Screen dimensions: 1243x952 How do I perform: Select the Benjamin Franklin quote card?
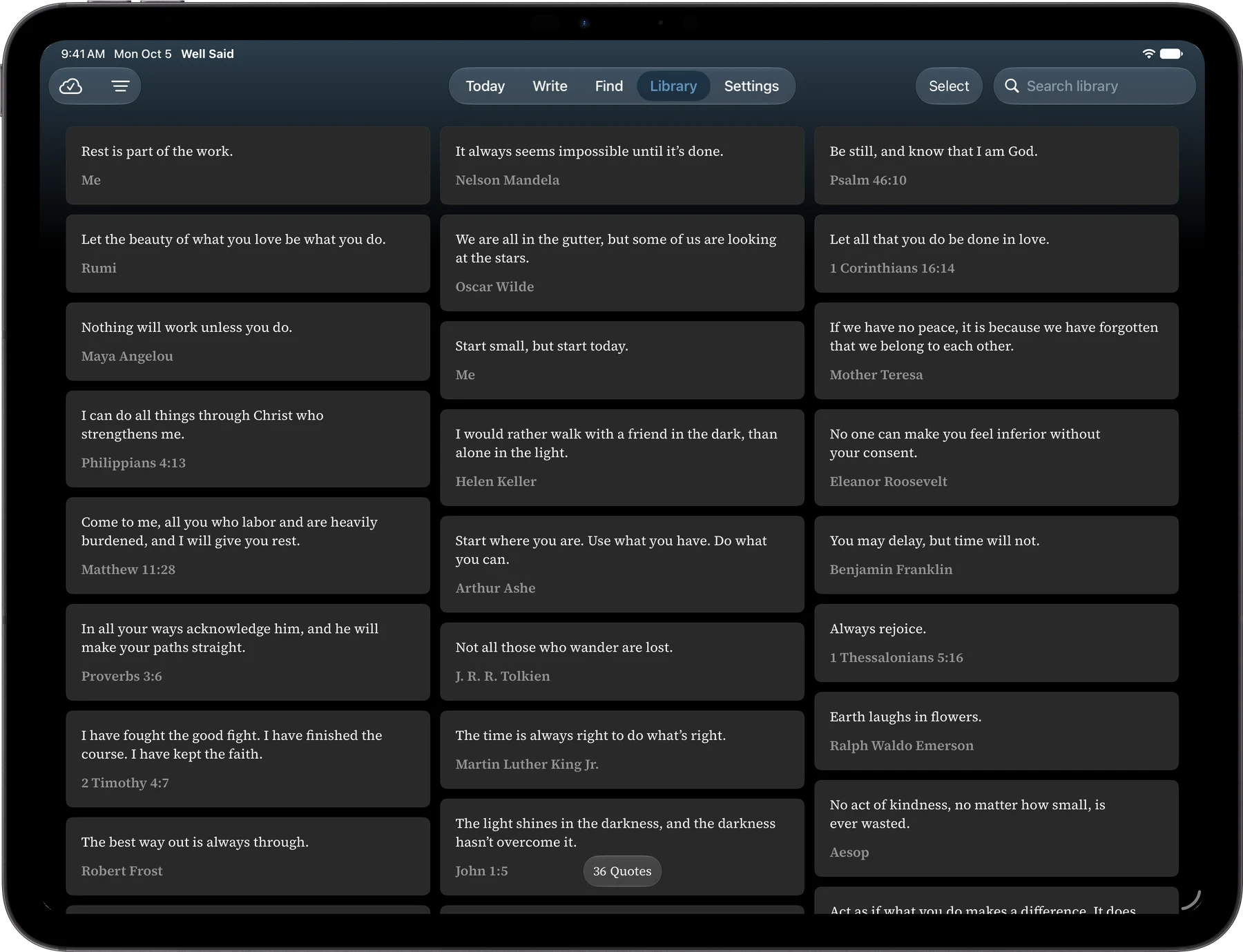pyautogui.click(x=996, y=554)
